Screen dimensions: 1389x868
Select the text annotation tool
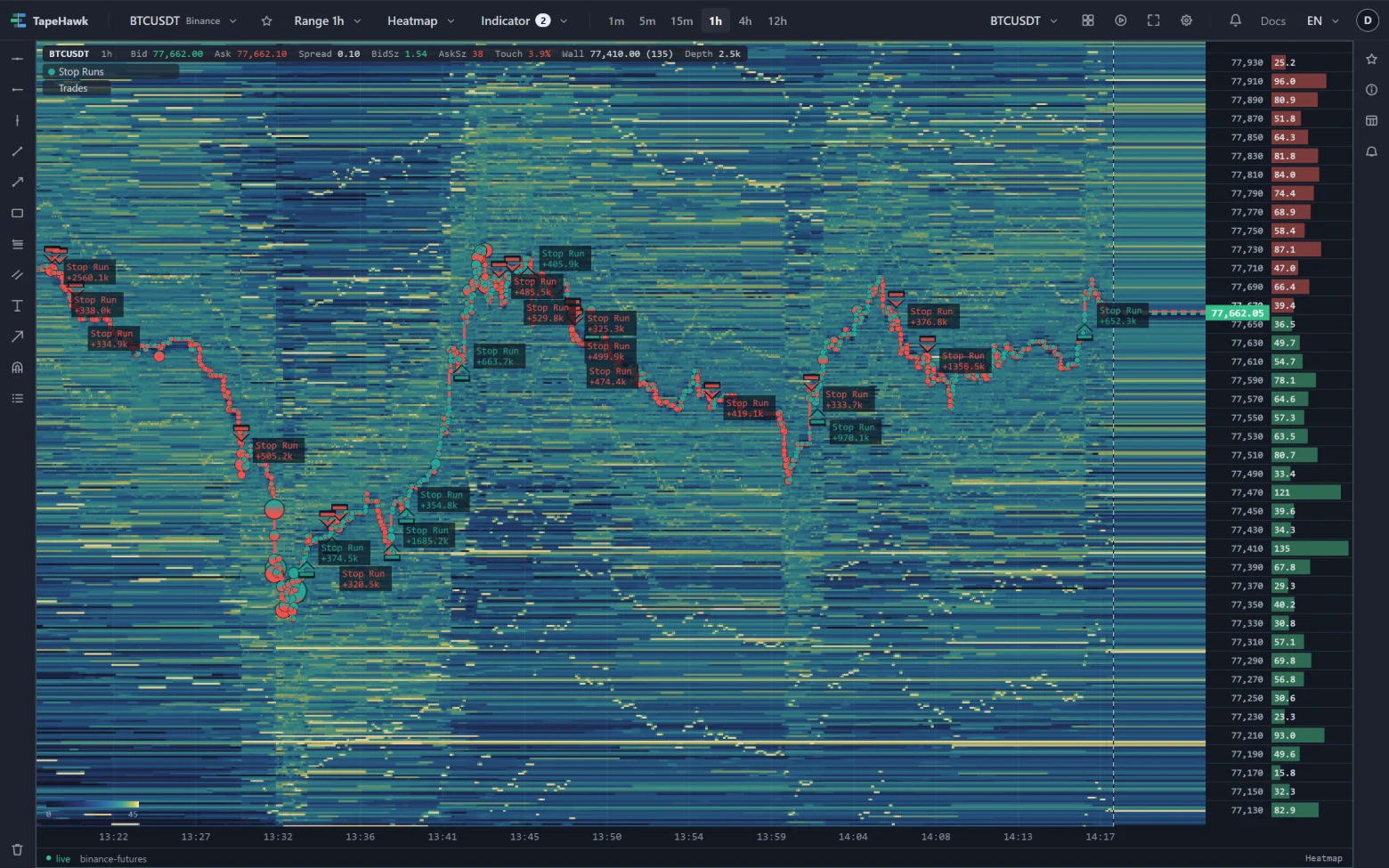(17, 305)
